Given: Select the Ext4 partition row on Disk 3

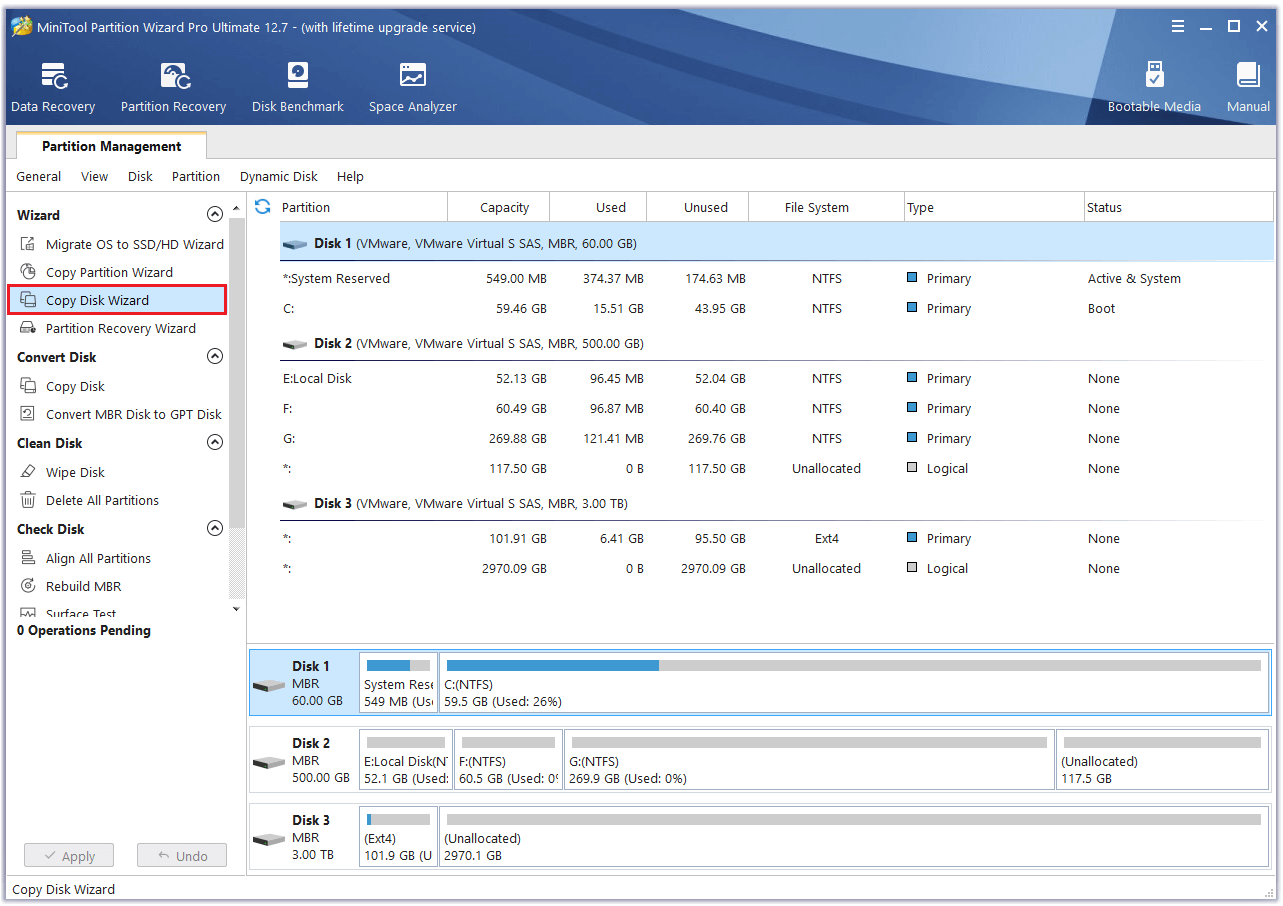Looking at the screenshot, I should [x=776, y=538].
